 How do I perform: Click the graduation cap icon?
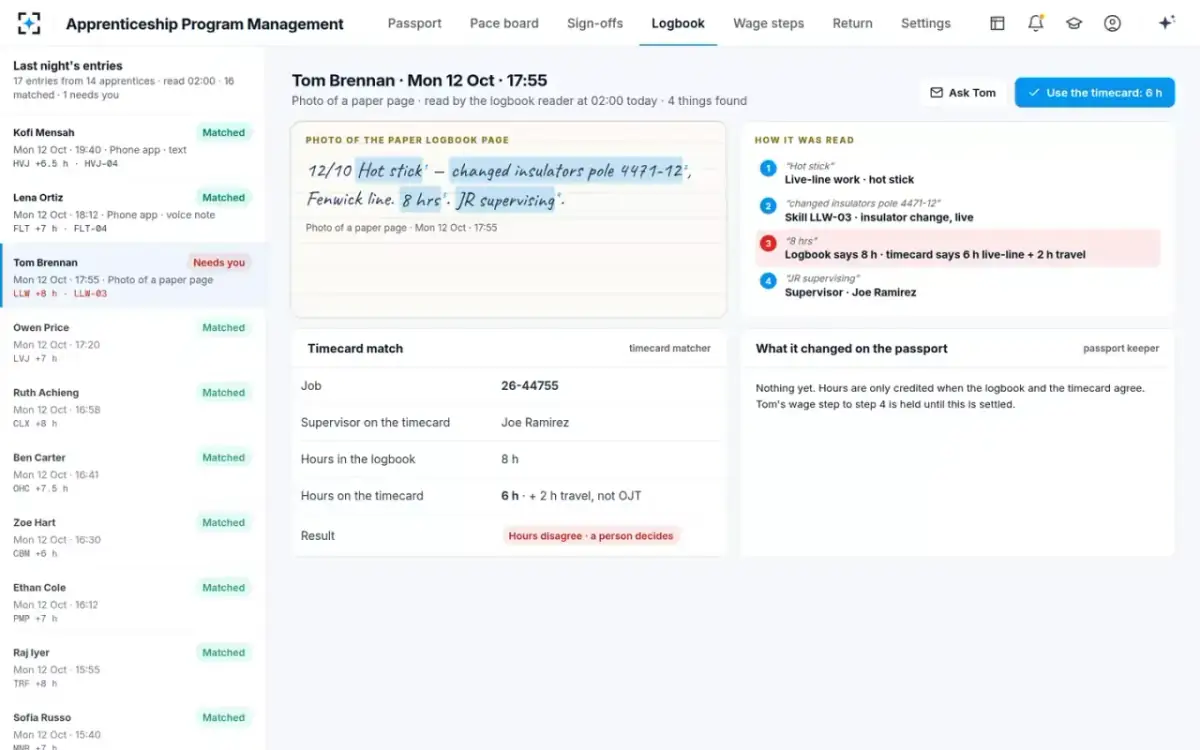coord(1074,23)
